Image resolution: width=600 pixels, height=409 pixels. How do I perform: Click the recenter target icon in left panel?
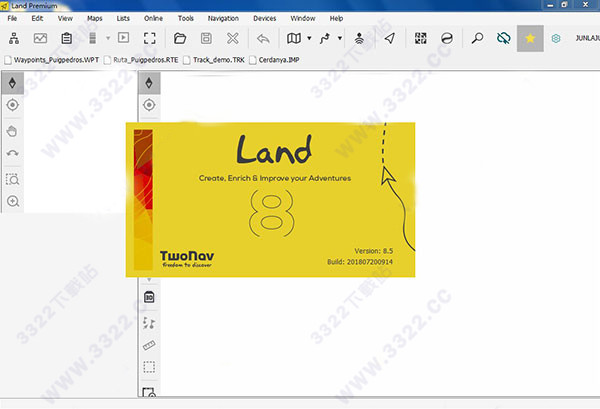12,105
